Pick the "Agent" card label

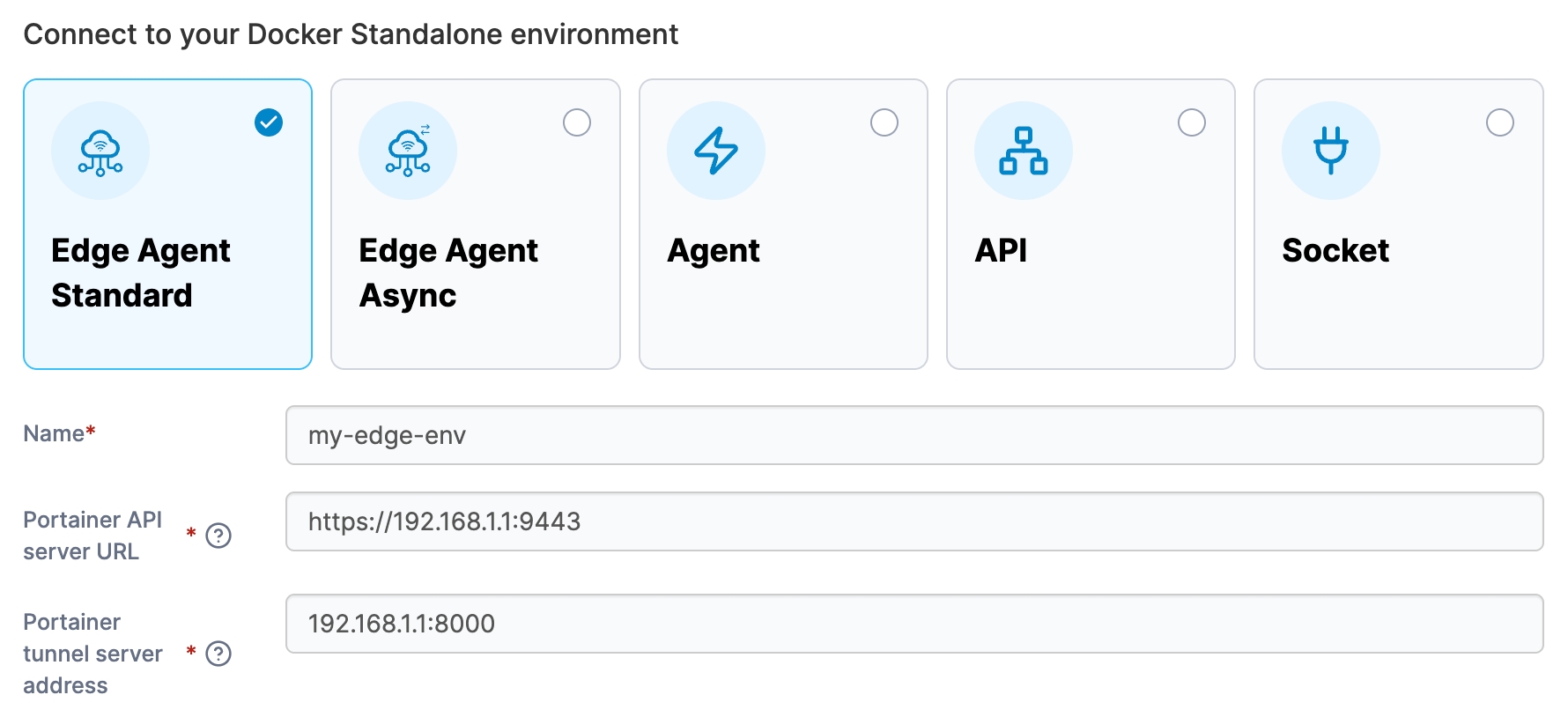tap(714, 251)
